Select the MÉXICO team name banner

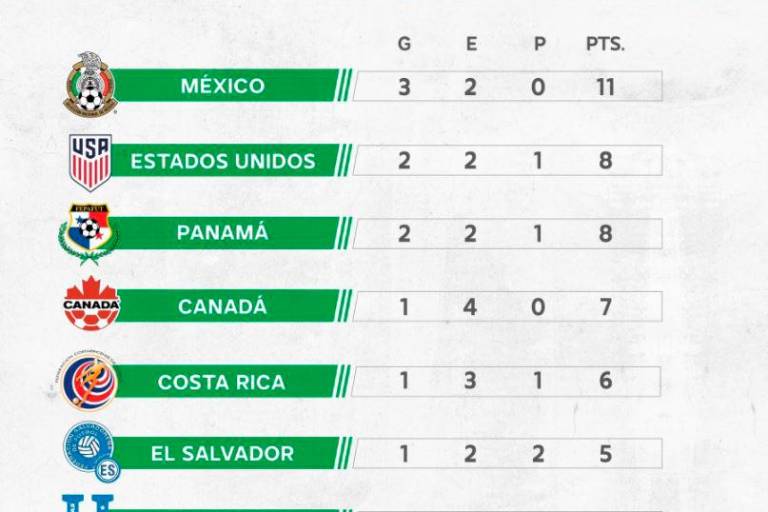(224, 86)
